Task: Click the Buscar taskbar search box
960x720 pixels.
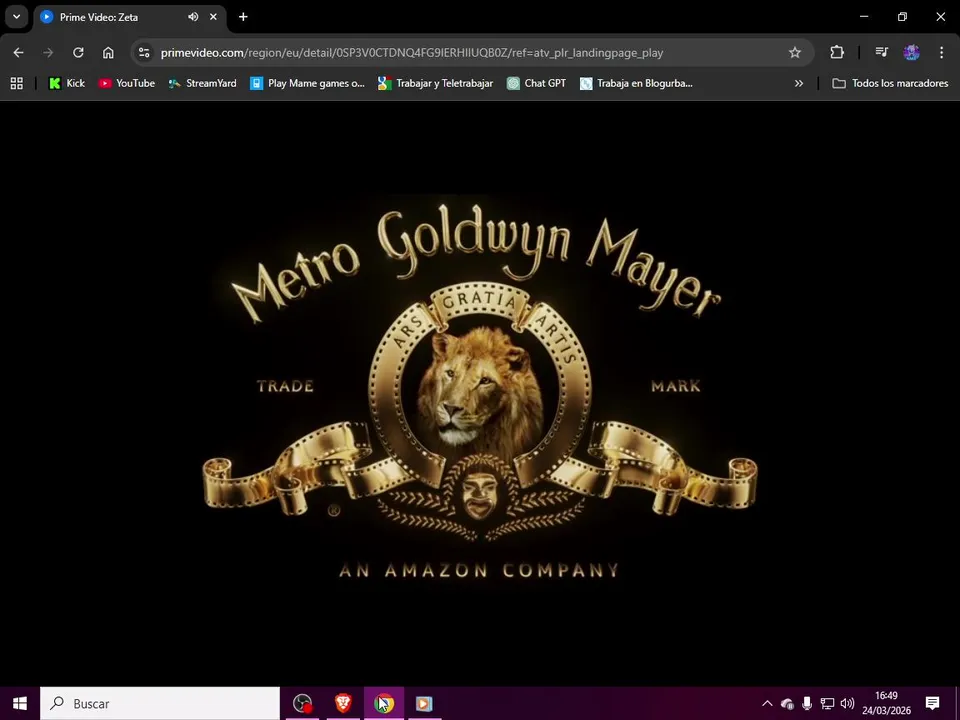Action: [160, 703]
